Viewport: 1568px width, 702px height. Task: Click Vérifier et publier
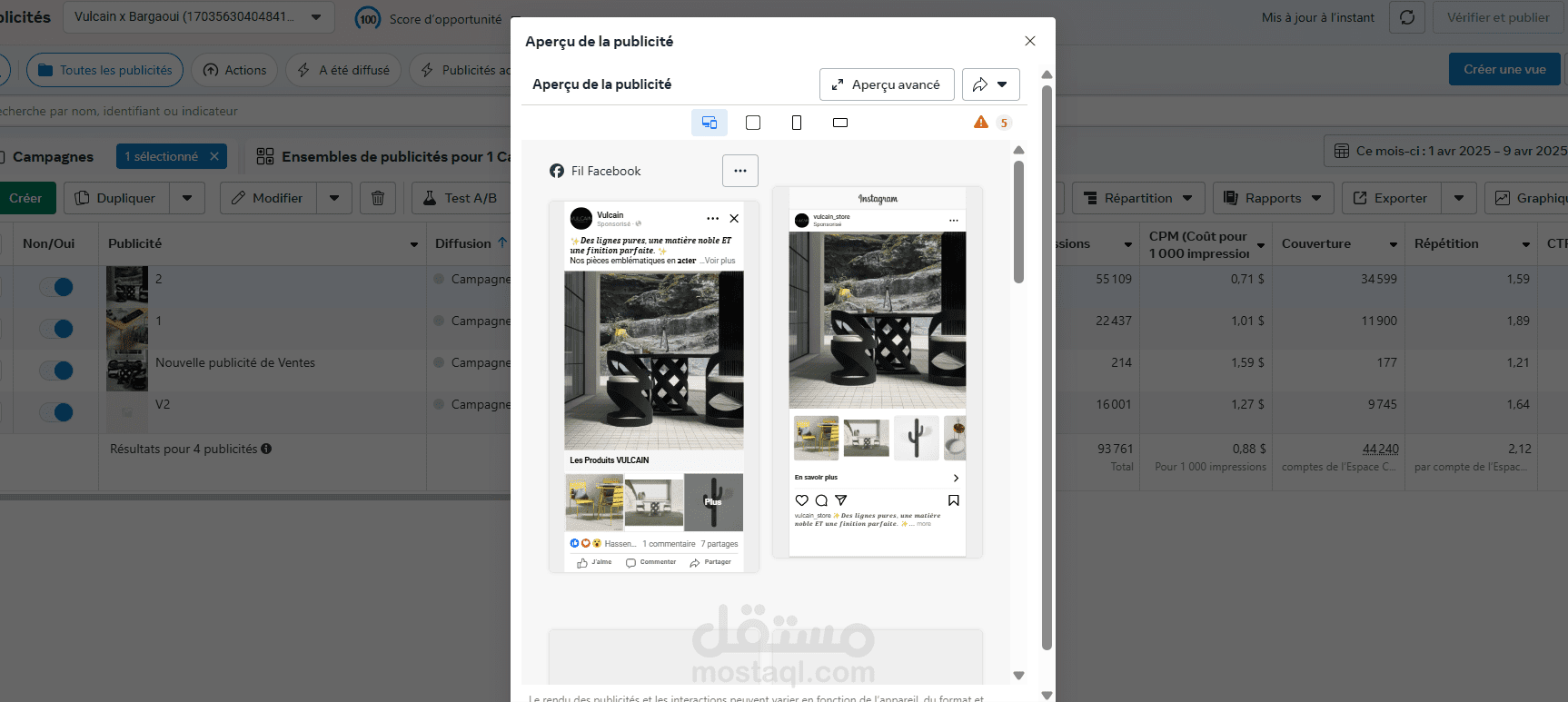[x=1498, y=17]
